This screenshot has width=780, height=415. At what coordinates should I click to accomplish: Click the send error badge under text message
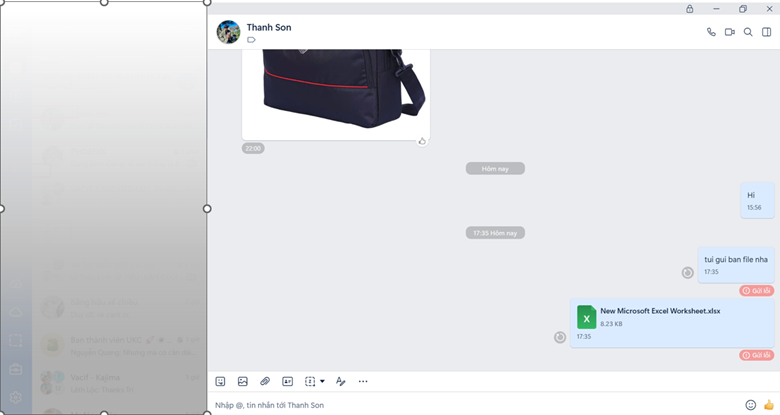tap(757, 290)
